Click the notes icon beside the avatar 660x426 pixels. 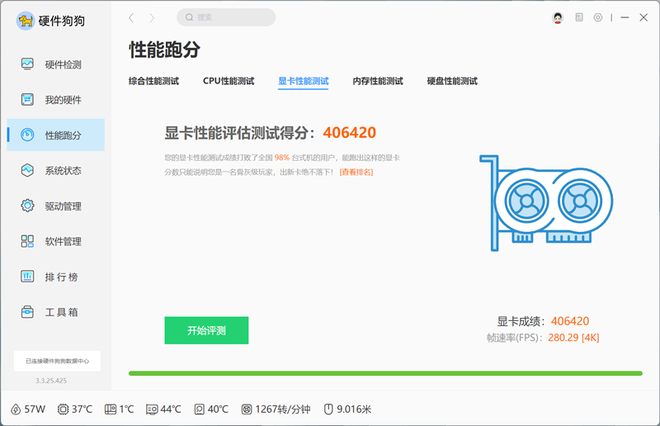(578, 18)
